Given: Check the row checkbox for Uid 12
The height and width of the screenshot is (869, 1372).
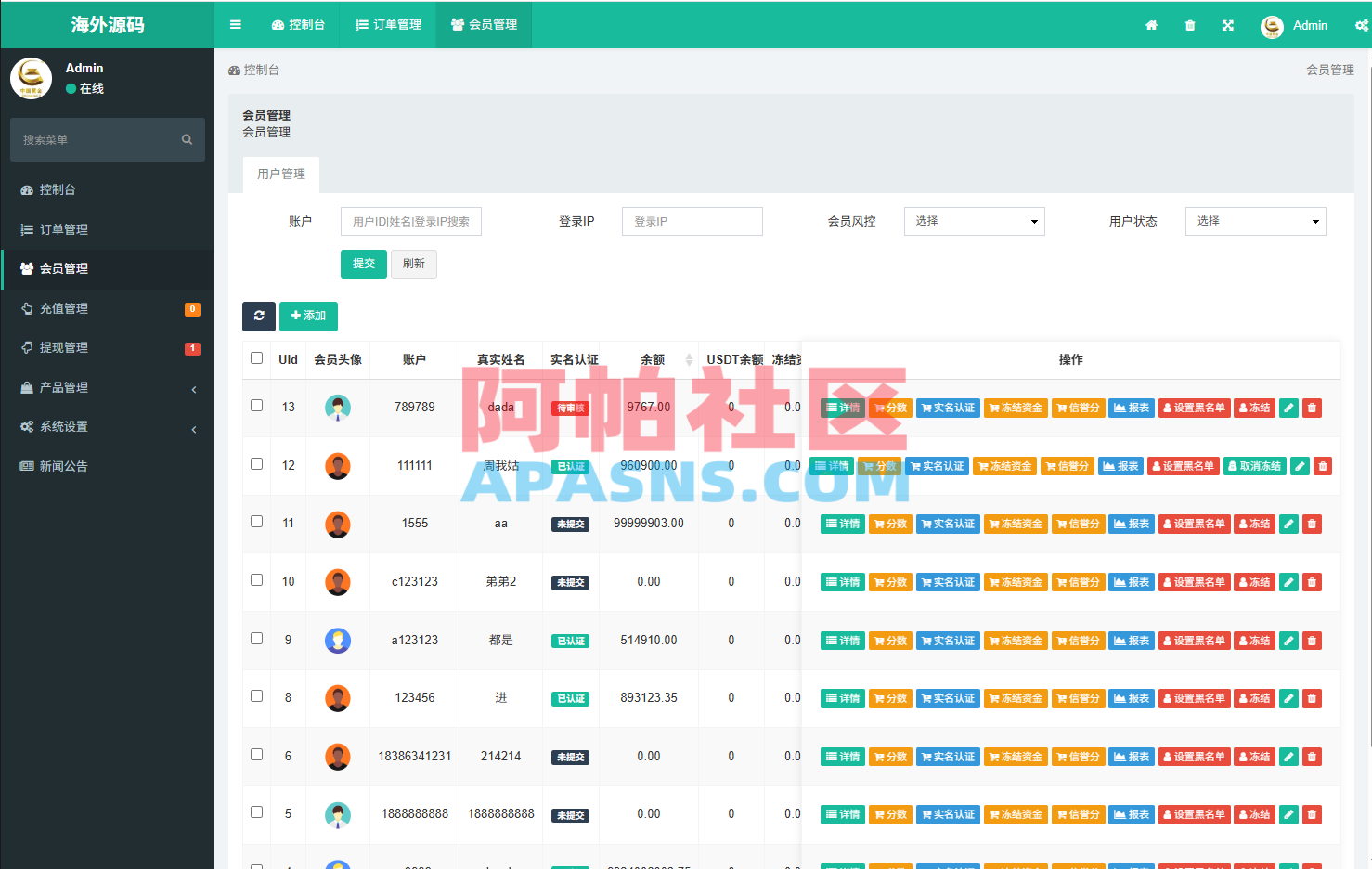Looking at the screenshot, I should pyautogui.click(x=256, y=465).
